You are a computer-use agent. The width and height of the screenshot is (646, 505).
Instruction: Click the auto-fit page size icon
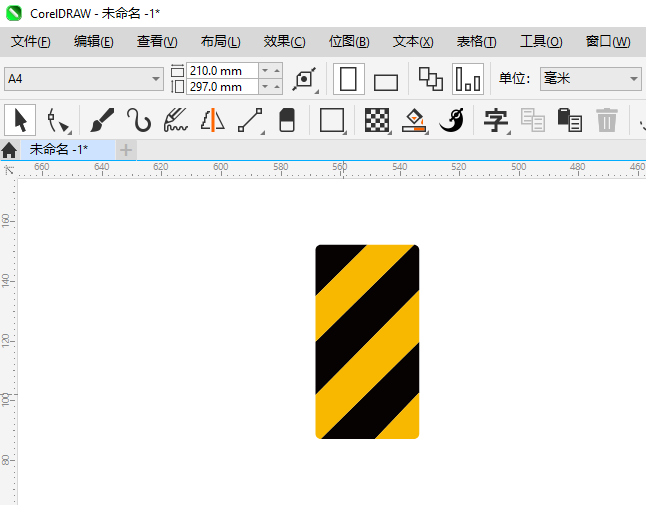click(x=304, y=79)
